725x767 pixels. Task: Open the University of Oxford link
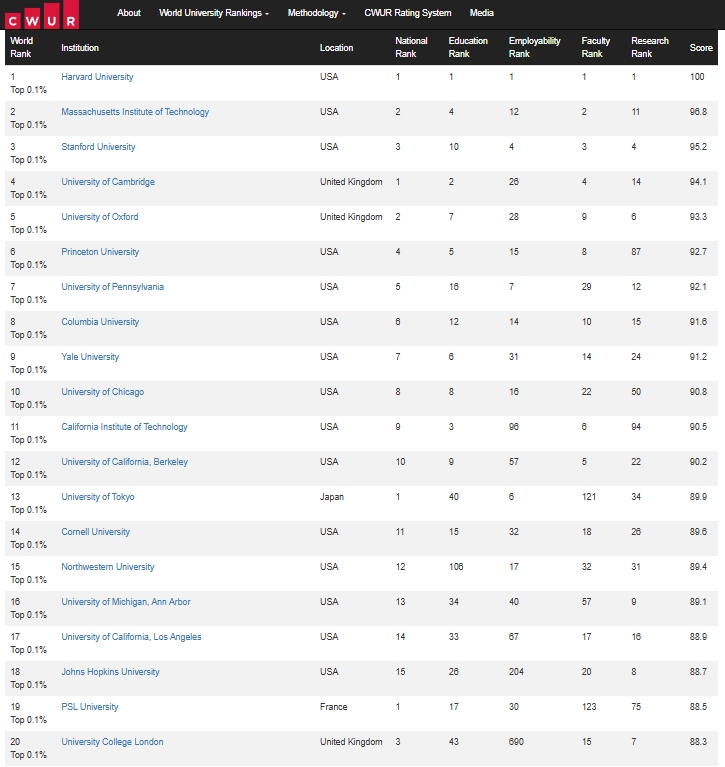(x=100, y=217)
